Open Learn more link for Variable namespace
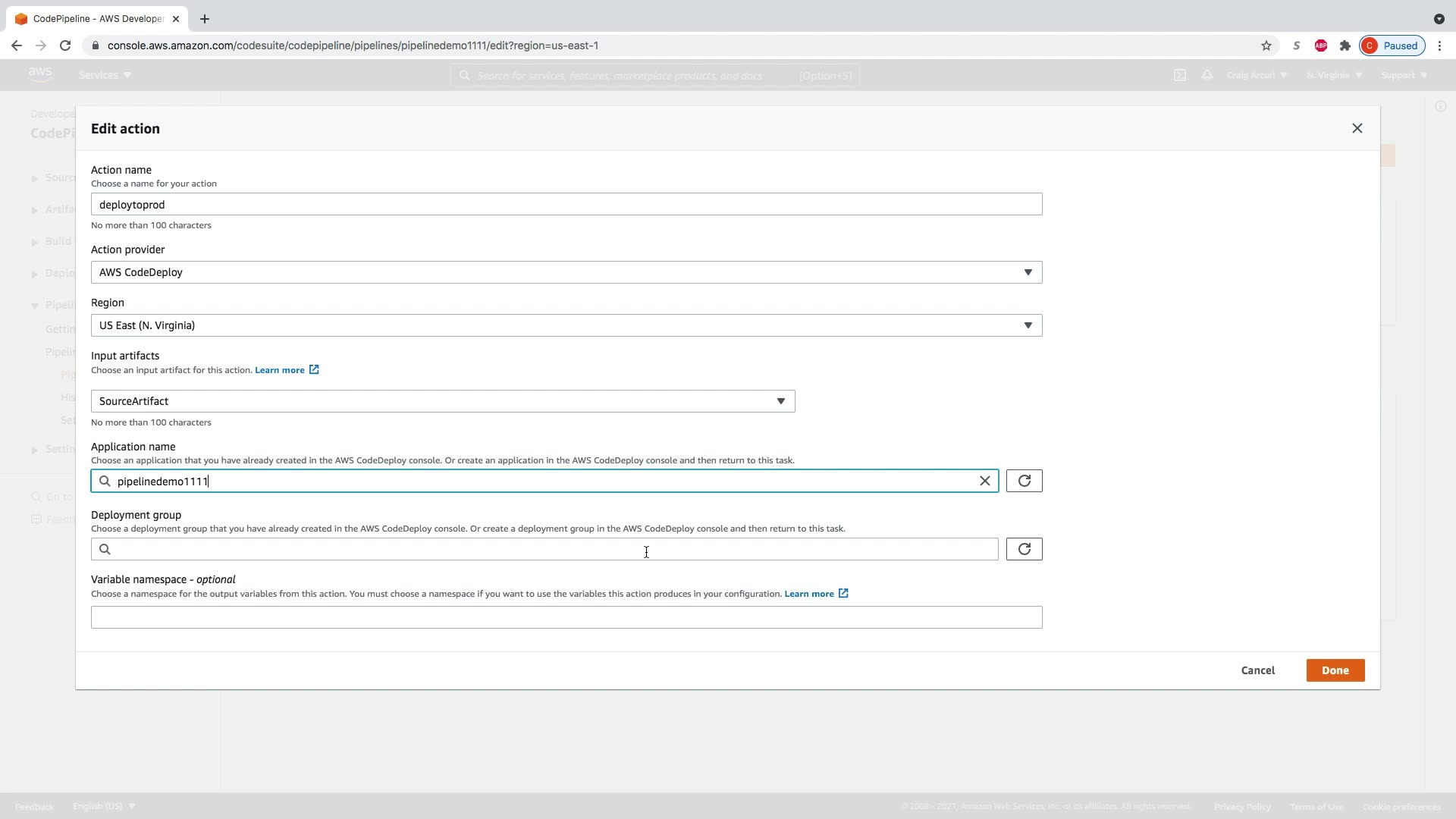 pyautogui.click(x=808, y=594)
